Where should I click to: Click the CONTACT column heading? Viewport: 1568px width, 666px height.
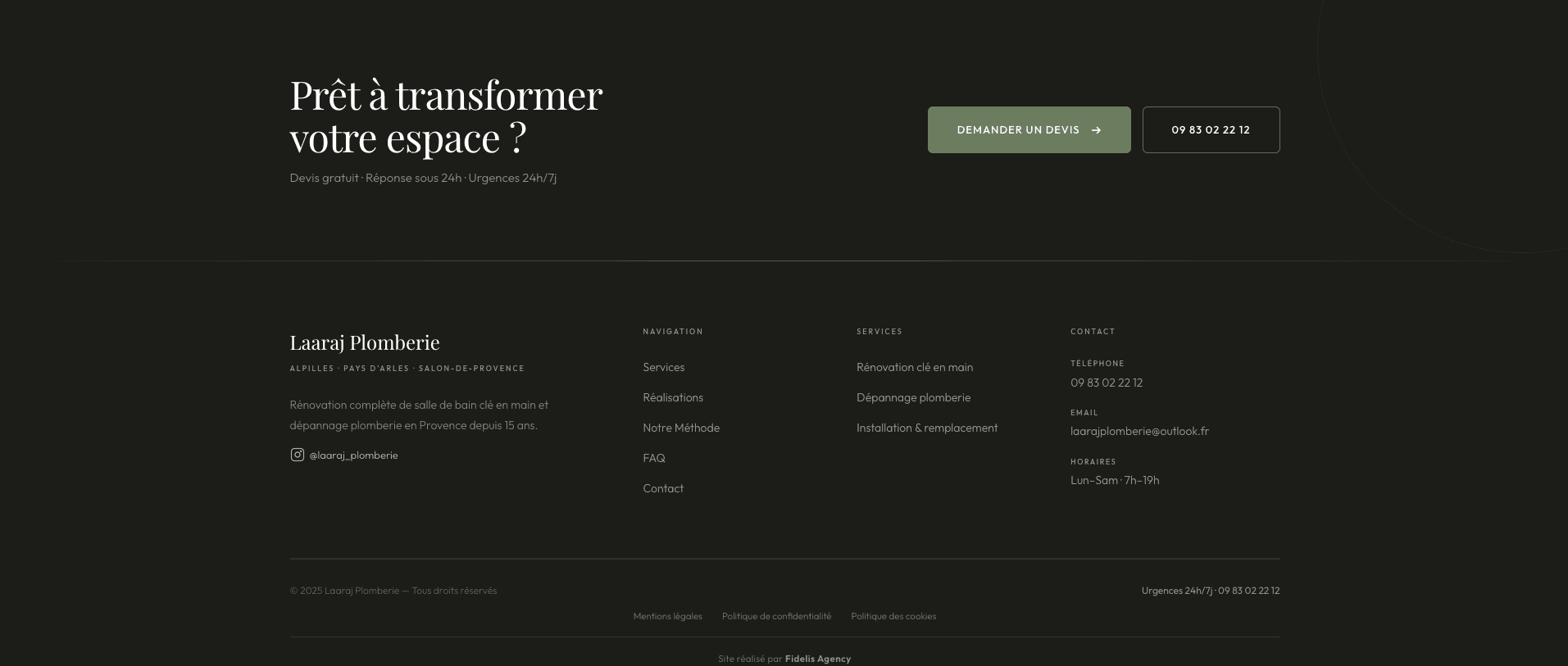1093,332
